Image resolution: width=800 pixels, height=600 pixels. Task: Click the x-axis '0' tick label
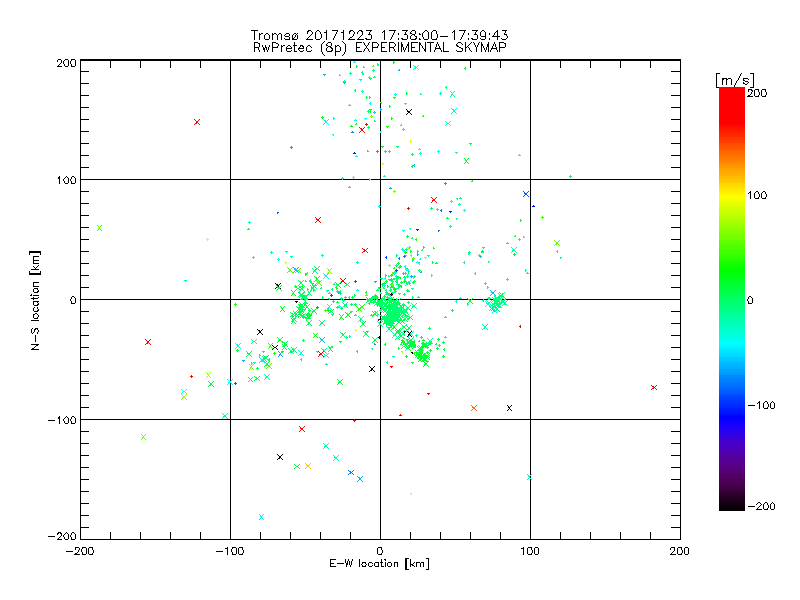pyautogui.click(x=380, y=551)
